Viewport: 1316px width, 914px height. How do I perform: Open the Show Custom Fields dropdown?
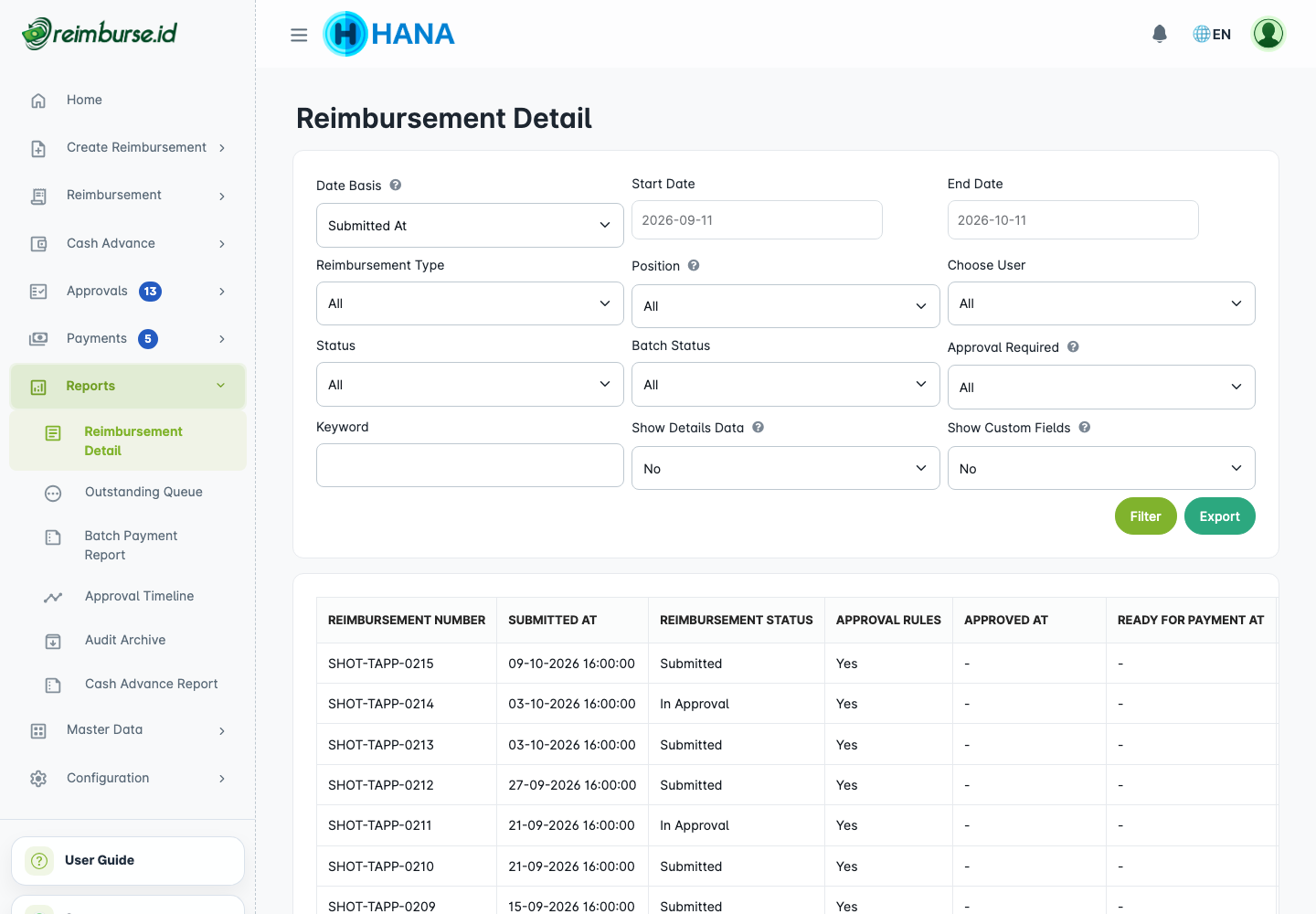pyautogui.click(x=1101, y=468)
